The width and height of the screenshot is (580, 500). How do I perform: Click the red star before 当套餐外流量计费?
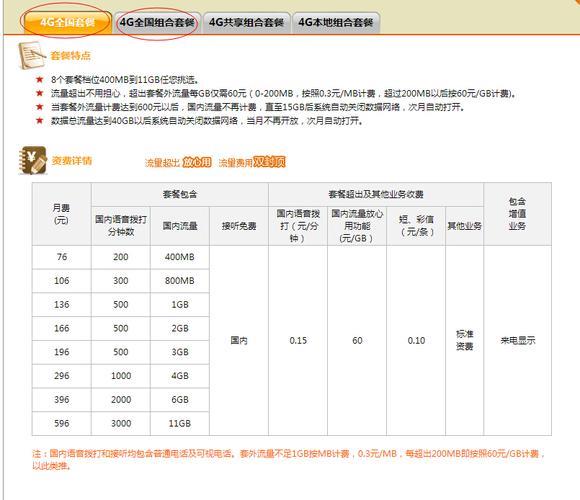40,107
